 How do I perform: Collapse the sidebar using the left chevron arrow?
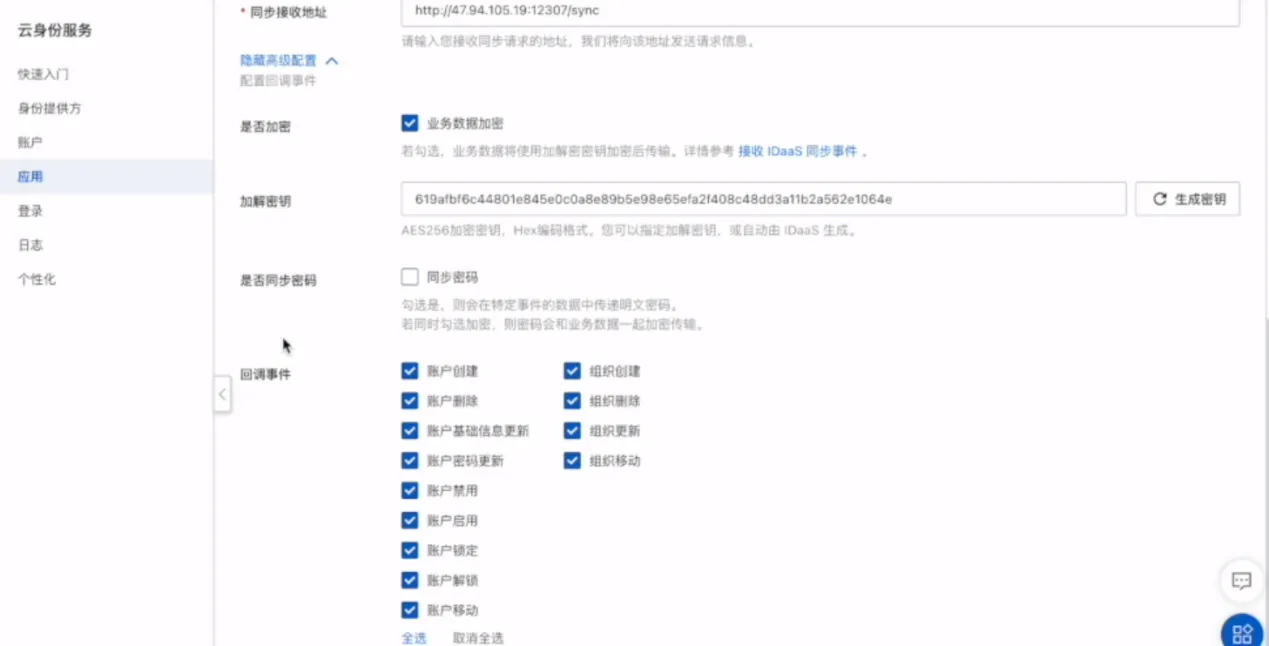click(x=222, y=394)
